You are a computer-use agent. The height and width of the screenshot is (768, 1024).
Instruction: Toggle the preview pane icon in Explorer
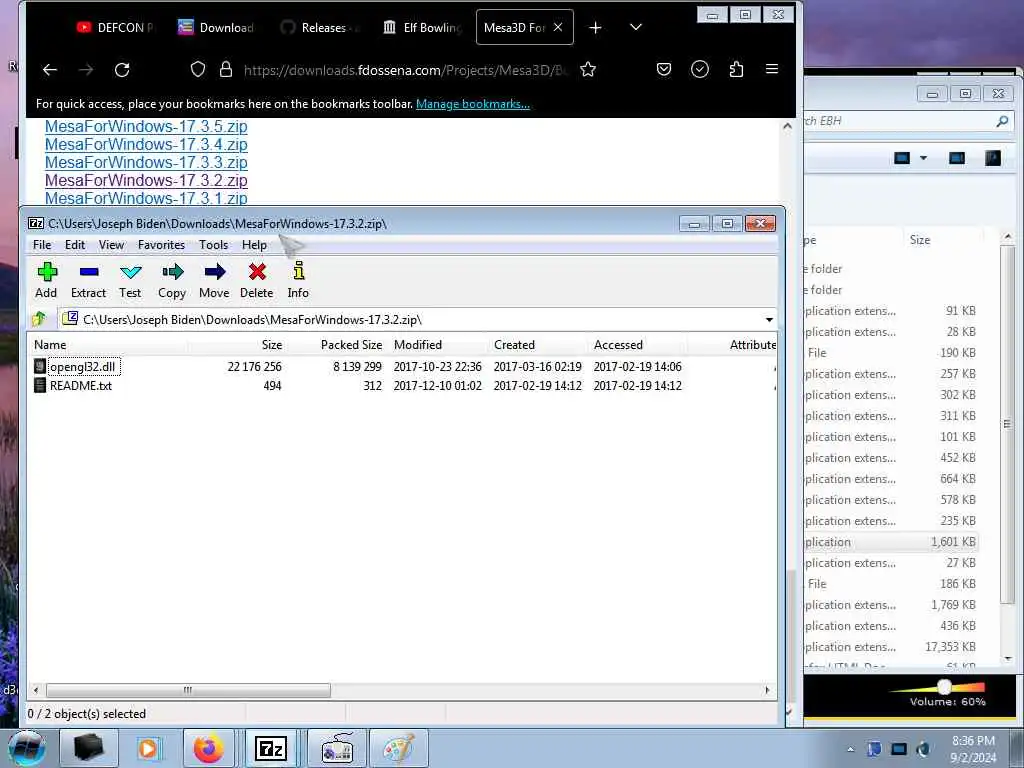click(957, 158)
